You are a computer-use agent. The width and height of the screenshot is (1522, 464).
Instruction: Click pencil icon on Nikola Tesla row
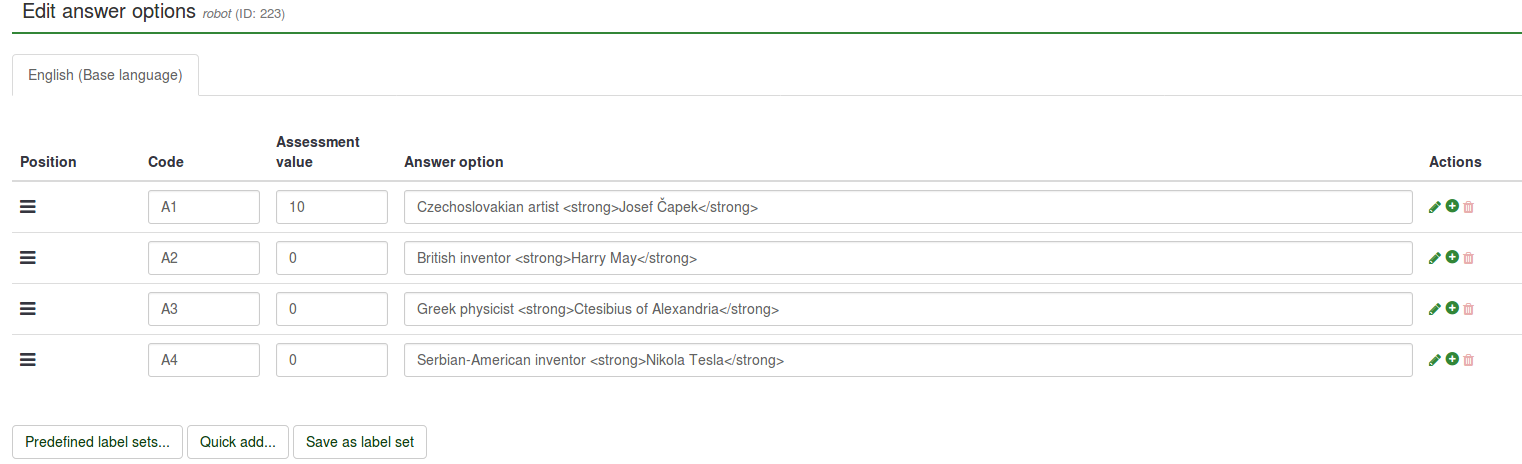(1435, 360)
